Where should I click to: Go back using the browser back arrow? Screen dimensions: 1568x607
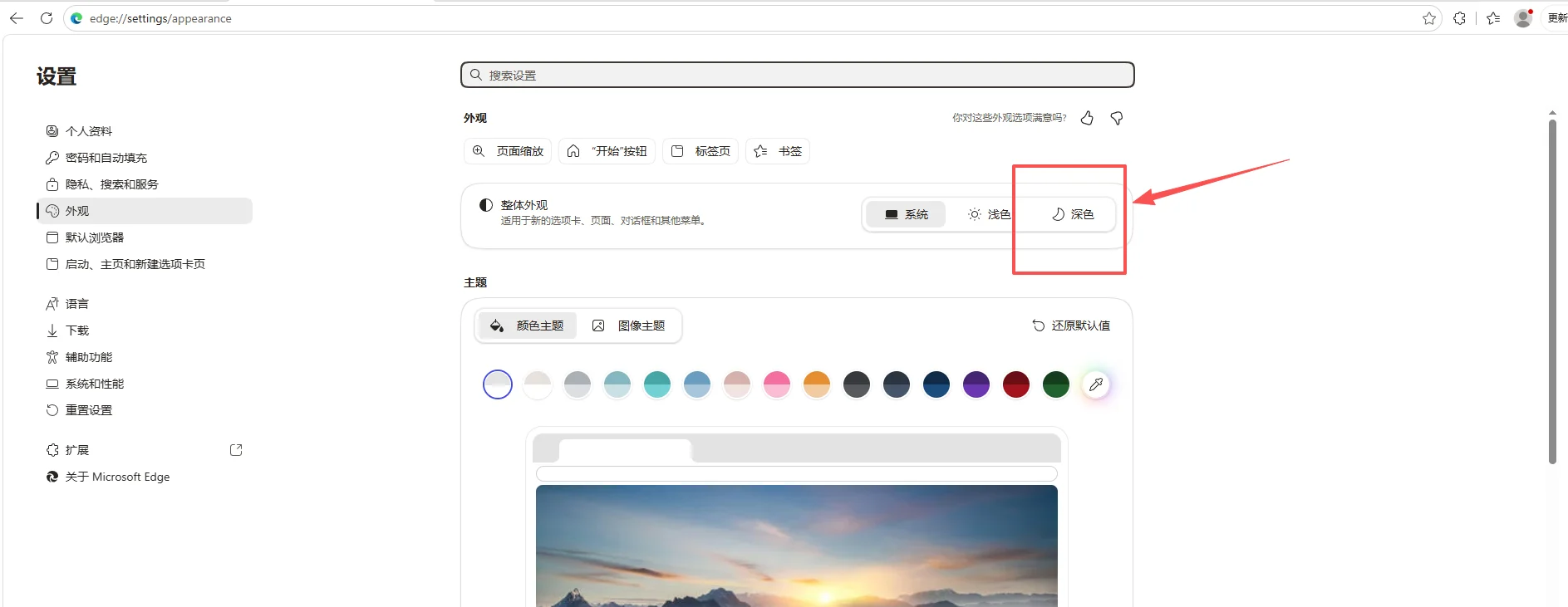[x=17, y=18]
